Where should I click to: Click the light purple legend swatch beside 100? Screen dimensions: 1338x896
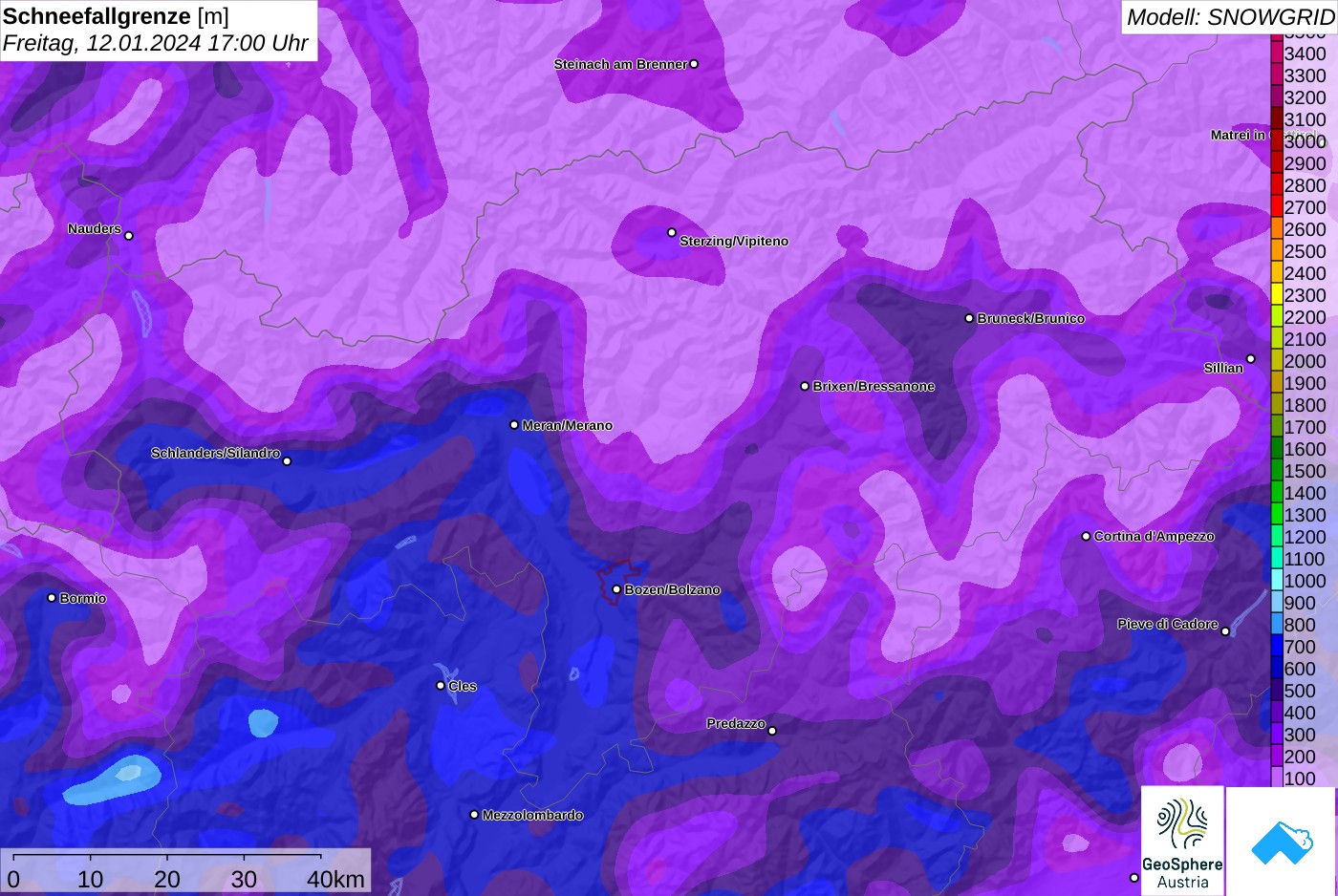tap(1277, 777)
